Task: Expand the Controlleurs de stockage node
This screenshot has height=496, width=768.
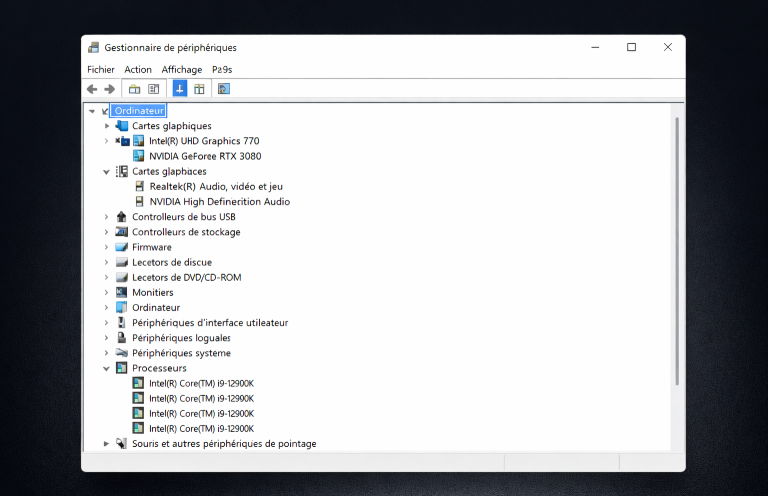Action: pos(107,232)
